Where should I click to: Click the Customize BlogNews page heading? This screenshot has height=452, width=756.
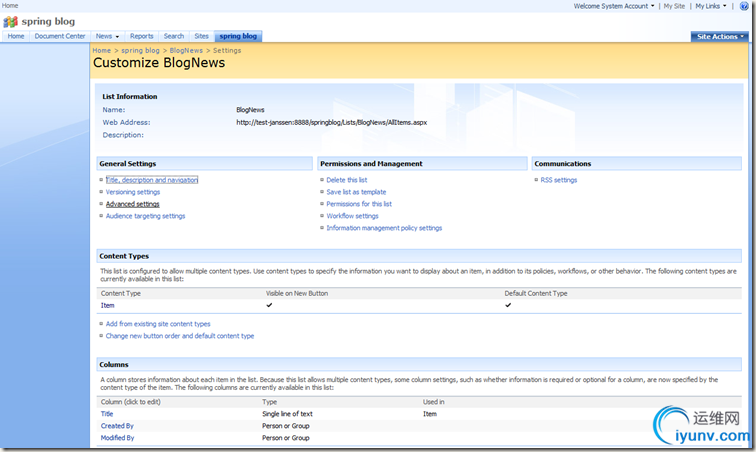coord(159,63)
